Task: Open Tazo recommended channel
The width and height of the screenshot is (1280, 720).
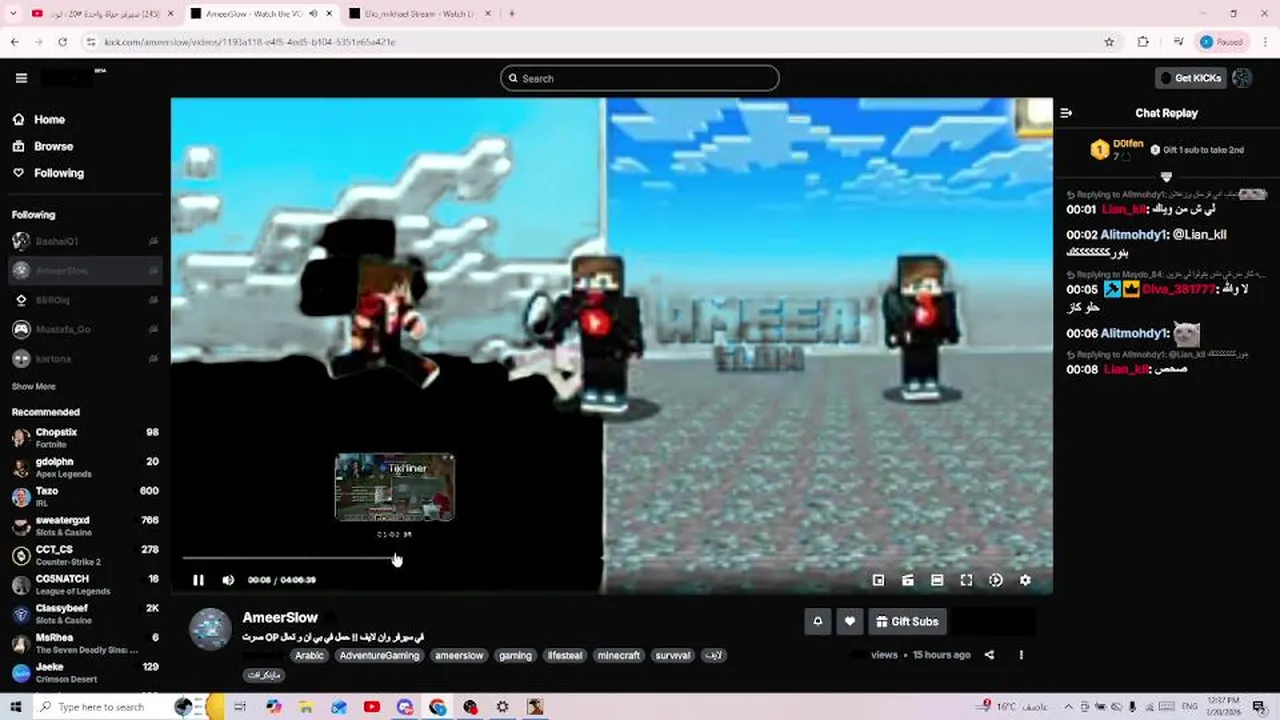Action: [85, 497]
